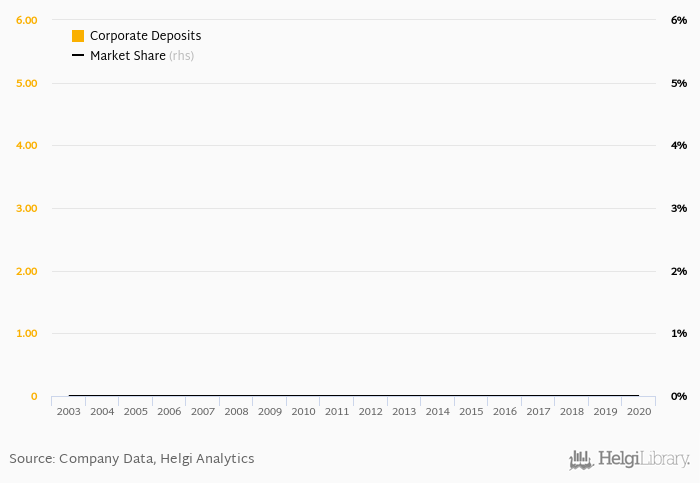The image size is (700, 483).
Task: Click the 2007 year label
Action: point(203,412)
